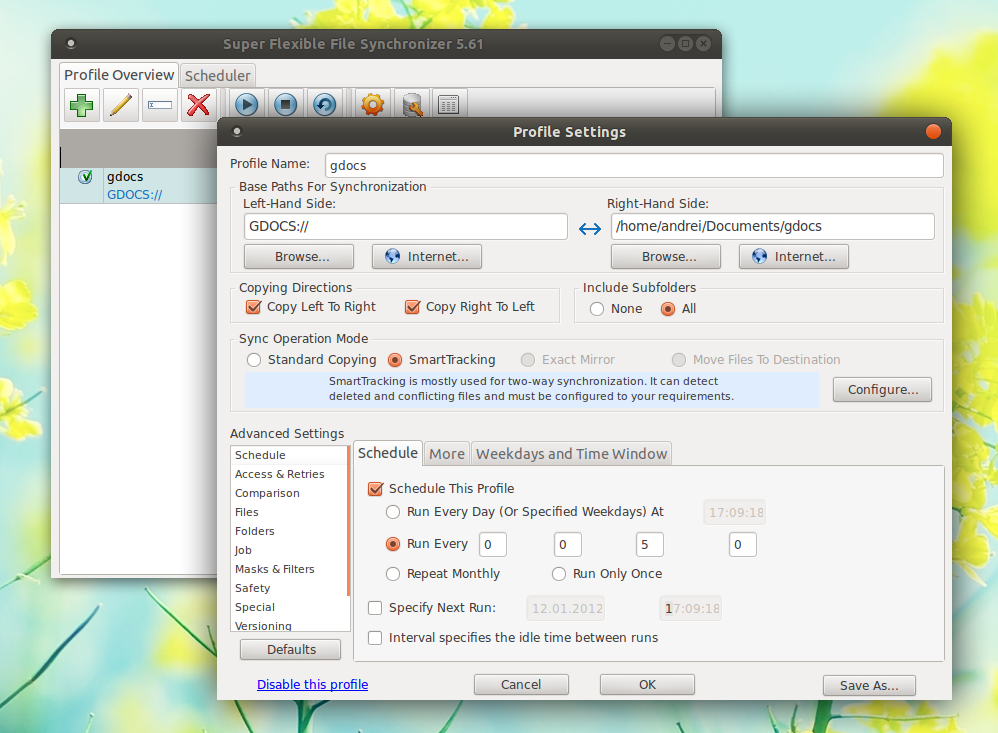Click the blue play run profile icon

pos(246,104)
